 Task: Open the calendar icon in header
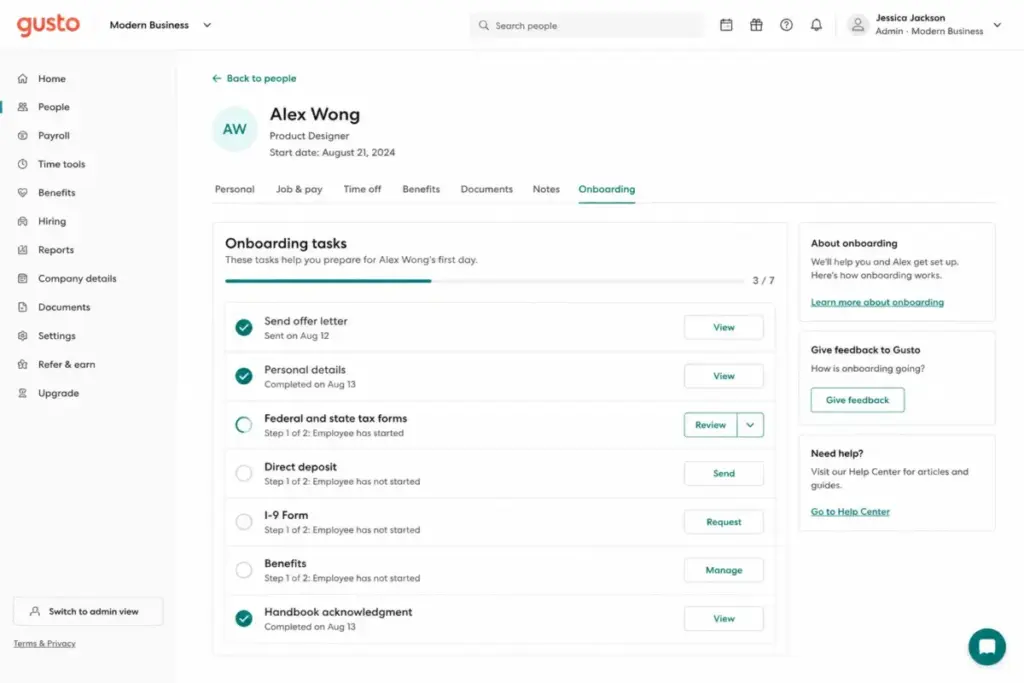(726, 25)
